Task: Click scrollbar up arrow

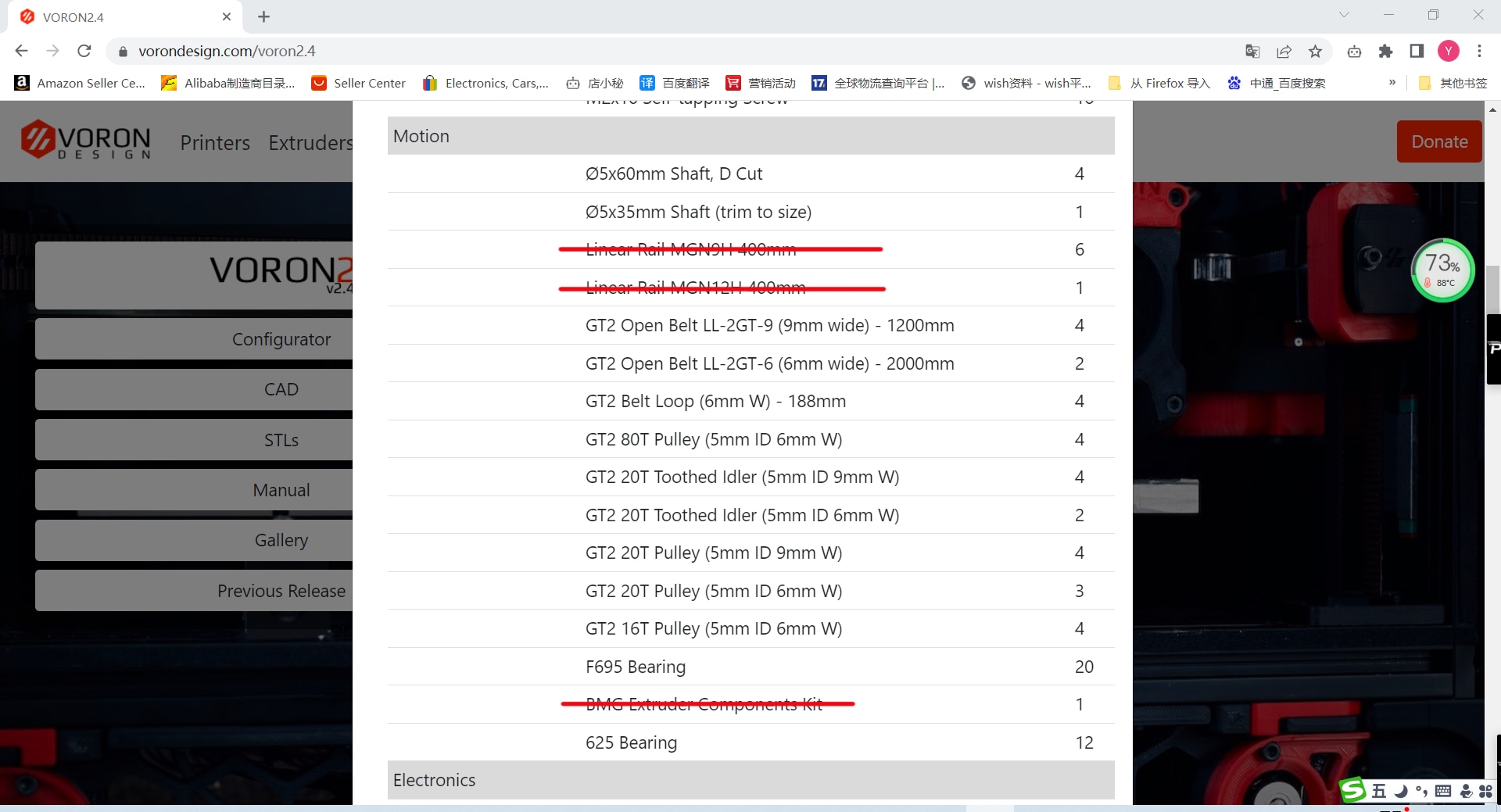Action: (1493, 109)
